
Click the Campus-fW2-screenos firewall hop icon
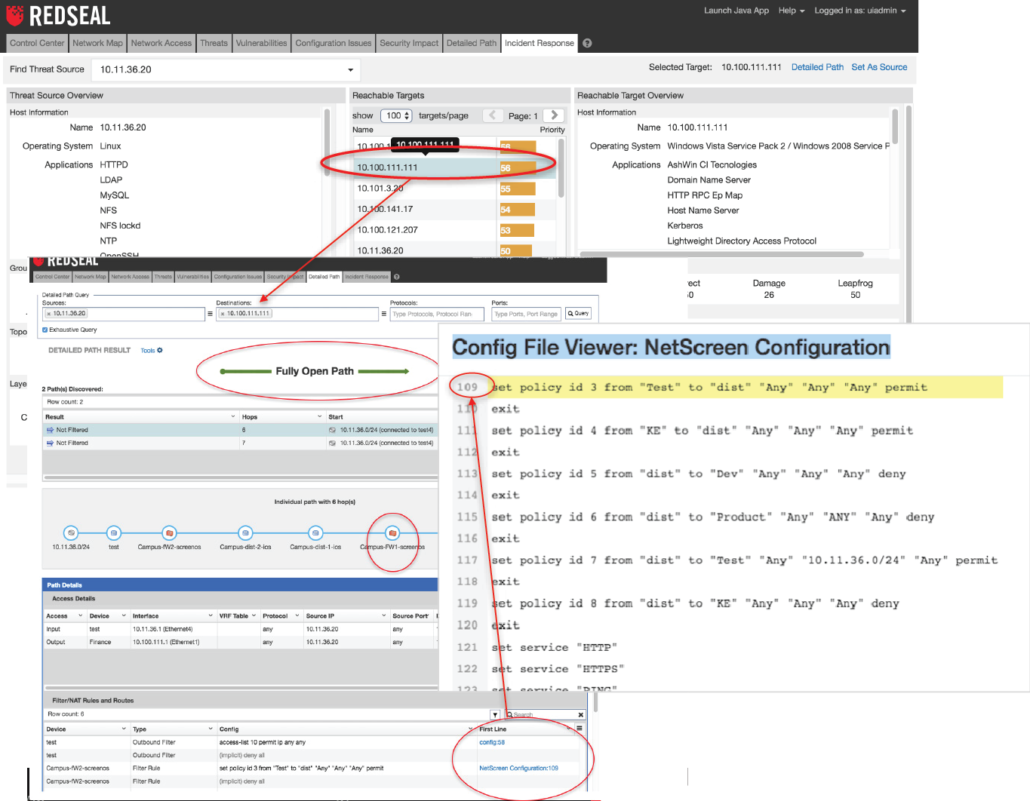tap(169, 533)
